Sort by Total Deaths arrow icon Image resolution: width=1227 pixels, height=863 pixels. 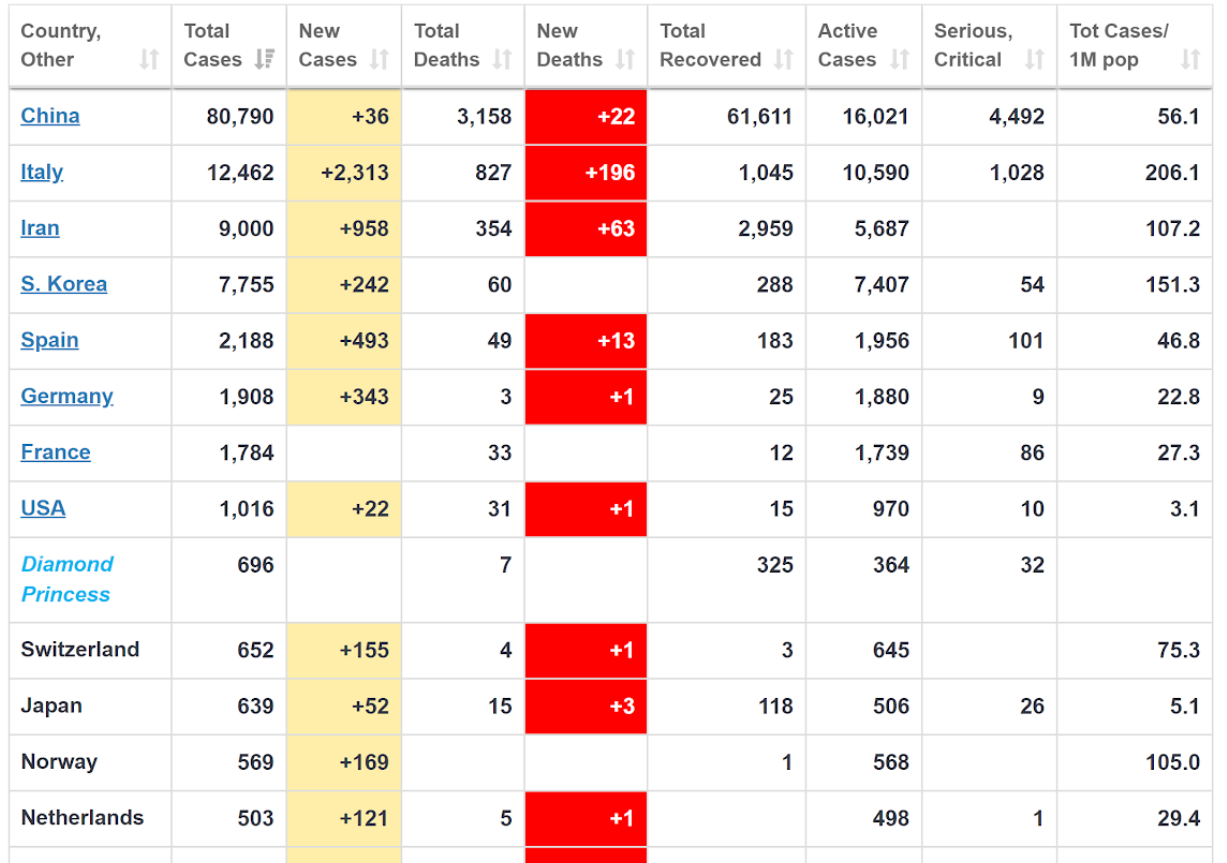pos(502,60)
